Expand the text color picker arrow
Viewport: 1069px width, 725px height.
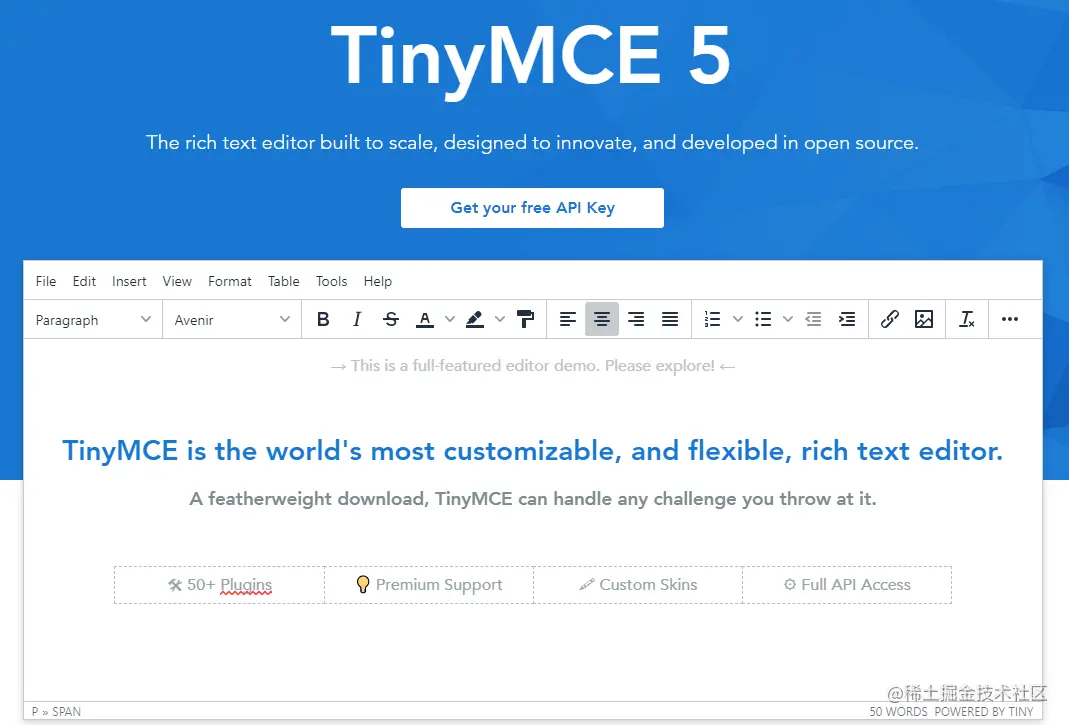click(450, 319)
